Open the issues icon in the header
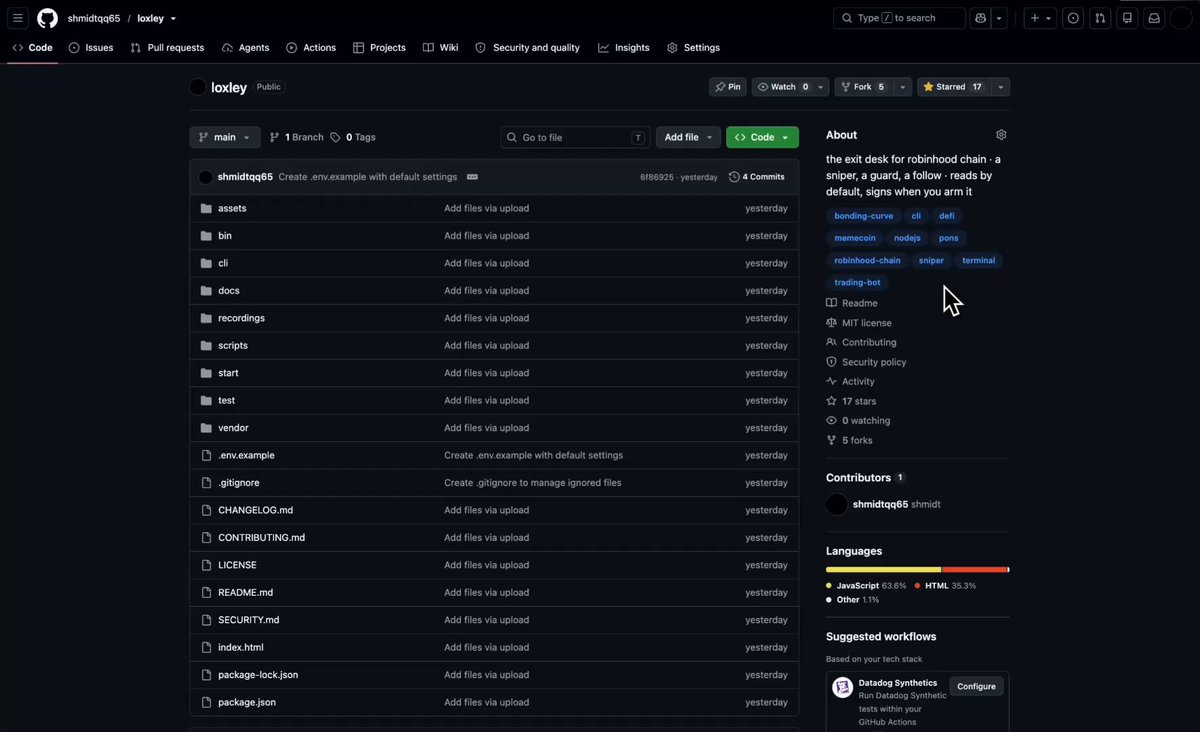 pos(1073,18)
